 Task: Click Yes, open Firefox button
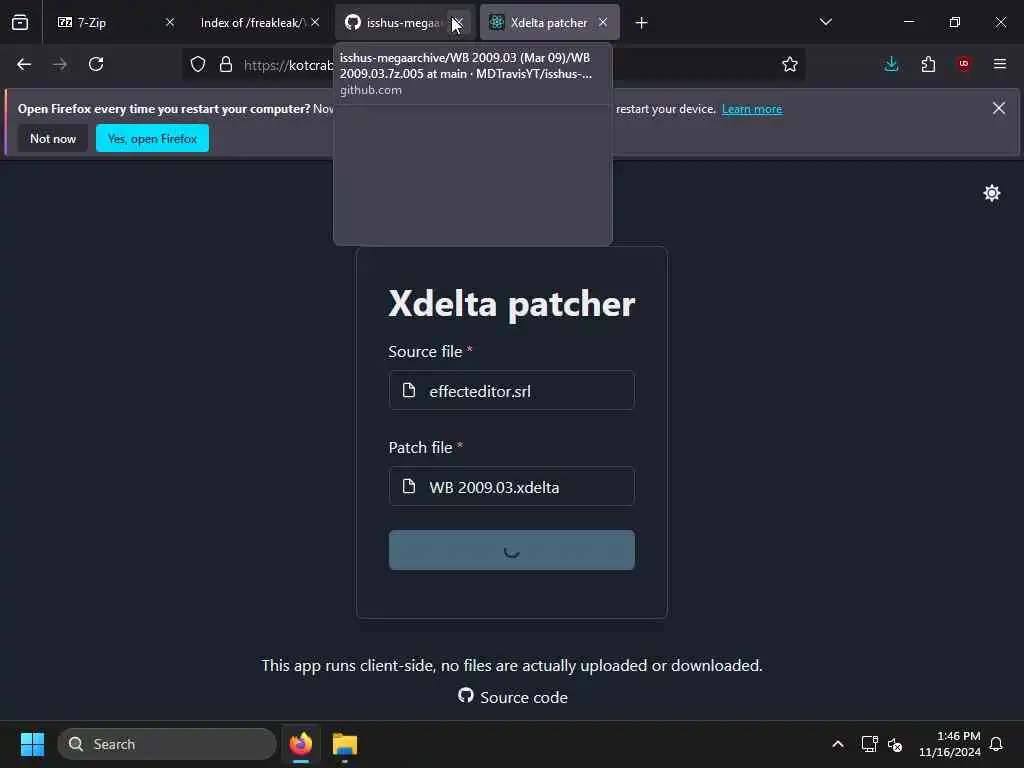pos(152,138)
